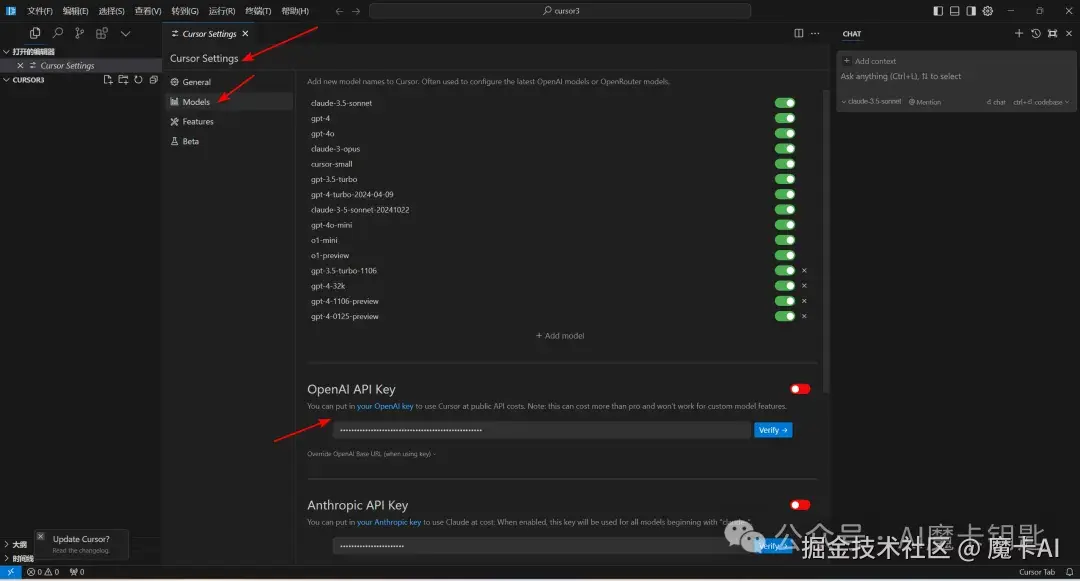1080x581 pixels.
Task: Open the chat in the editor icon
Action: pos(1052,33)
